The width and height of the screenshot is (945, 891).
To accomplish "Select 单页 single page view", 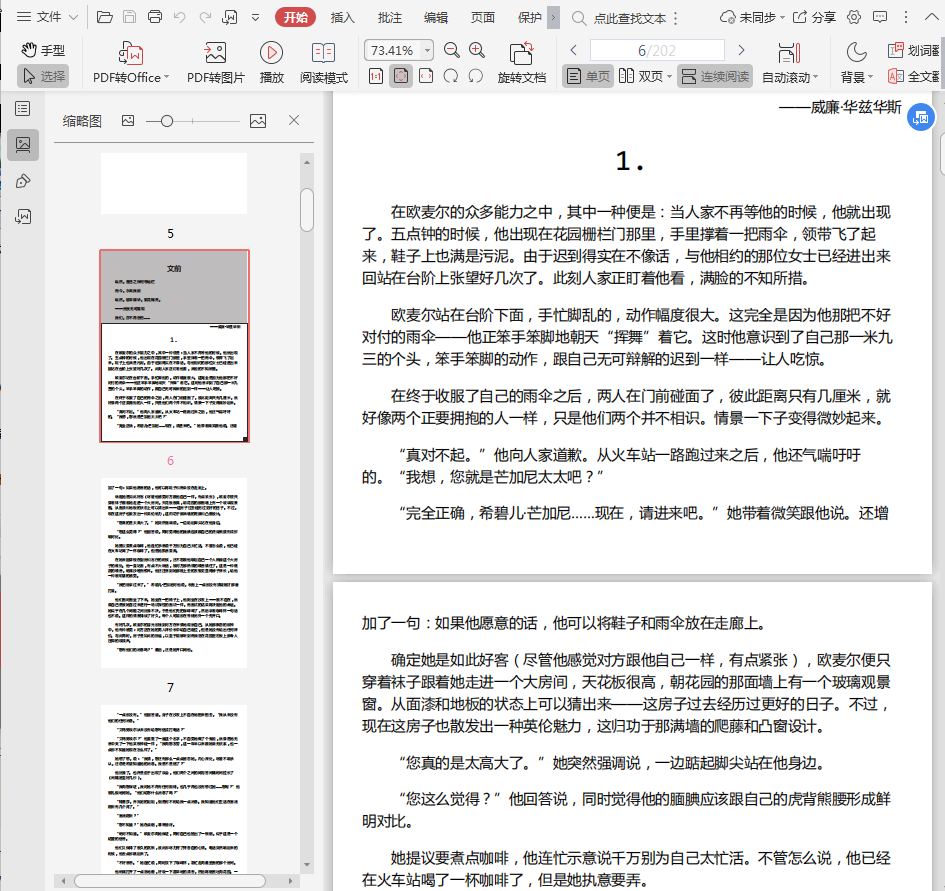I will (x=588, y=76).
